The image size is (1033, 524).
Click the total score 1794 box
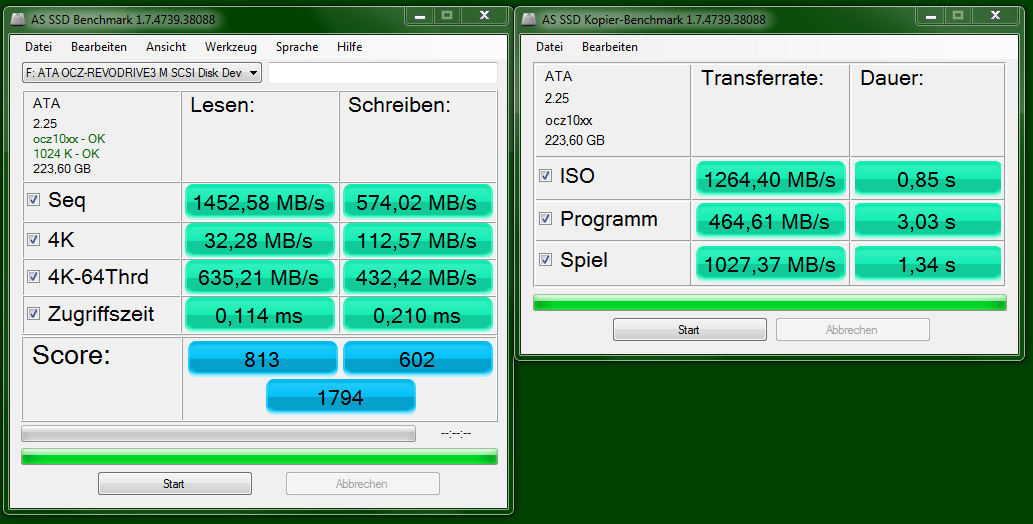point(340,397)
